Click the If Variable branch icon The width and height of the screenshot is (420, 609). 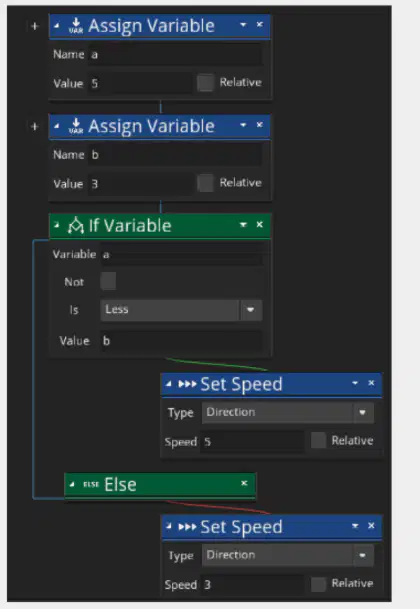[75, 226]
